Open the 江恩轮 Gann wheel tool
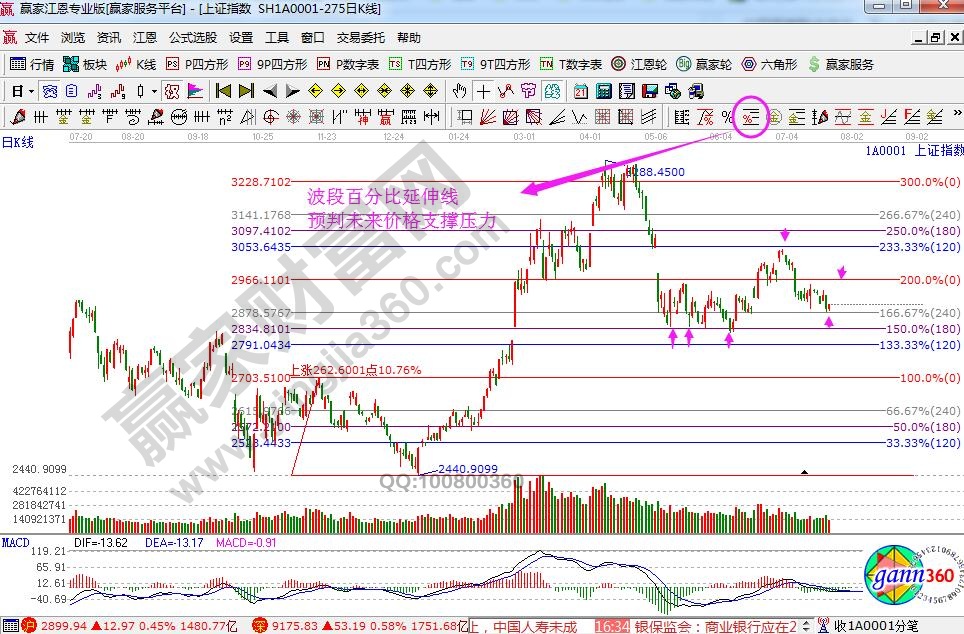 click(x=640, y=64)
